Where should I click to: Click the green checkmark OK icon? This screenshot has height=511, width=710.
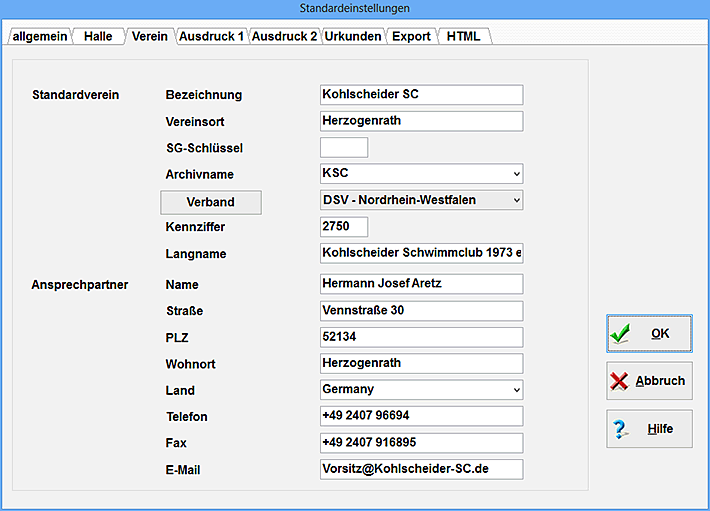(x=621, y=334)
